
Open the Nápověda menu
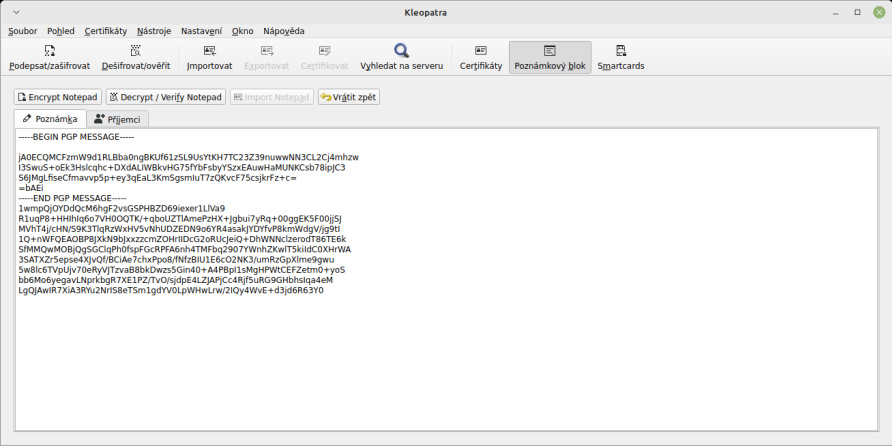coord(284,31)
